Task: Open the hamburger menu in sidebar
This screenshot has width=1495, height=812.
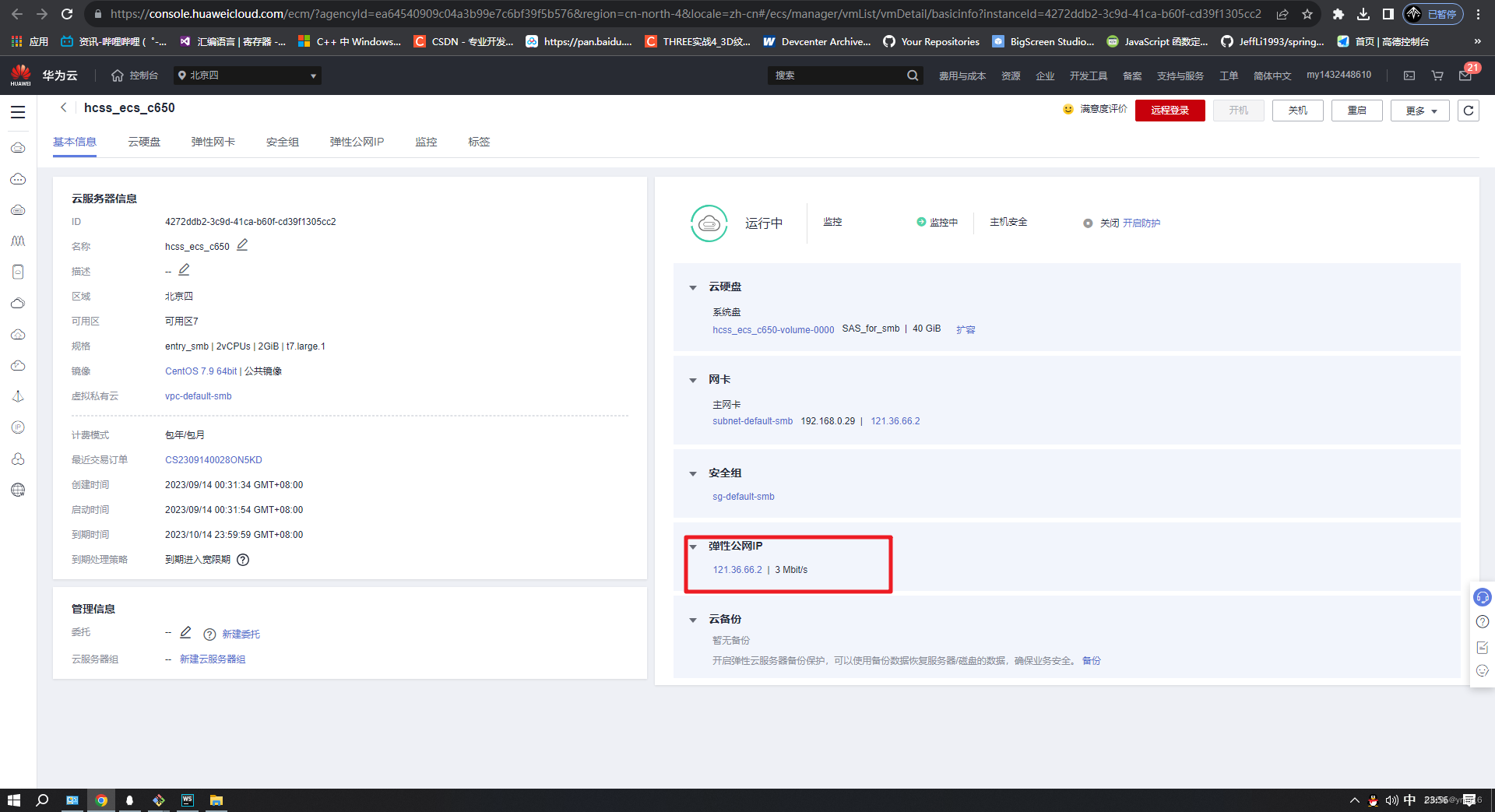Action: (18, 112)
